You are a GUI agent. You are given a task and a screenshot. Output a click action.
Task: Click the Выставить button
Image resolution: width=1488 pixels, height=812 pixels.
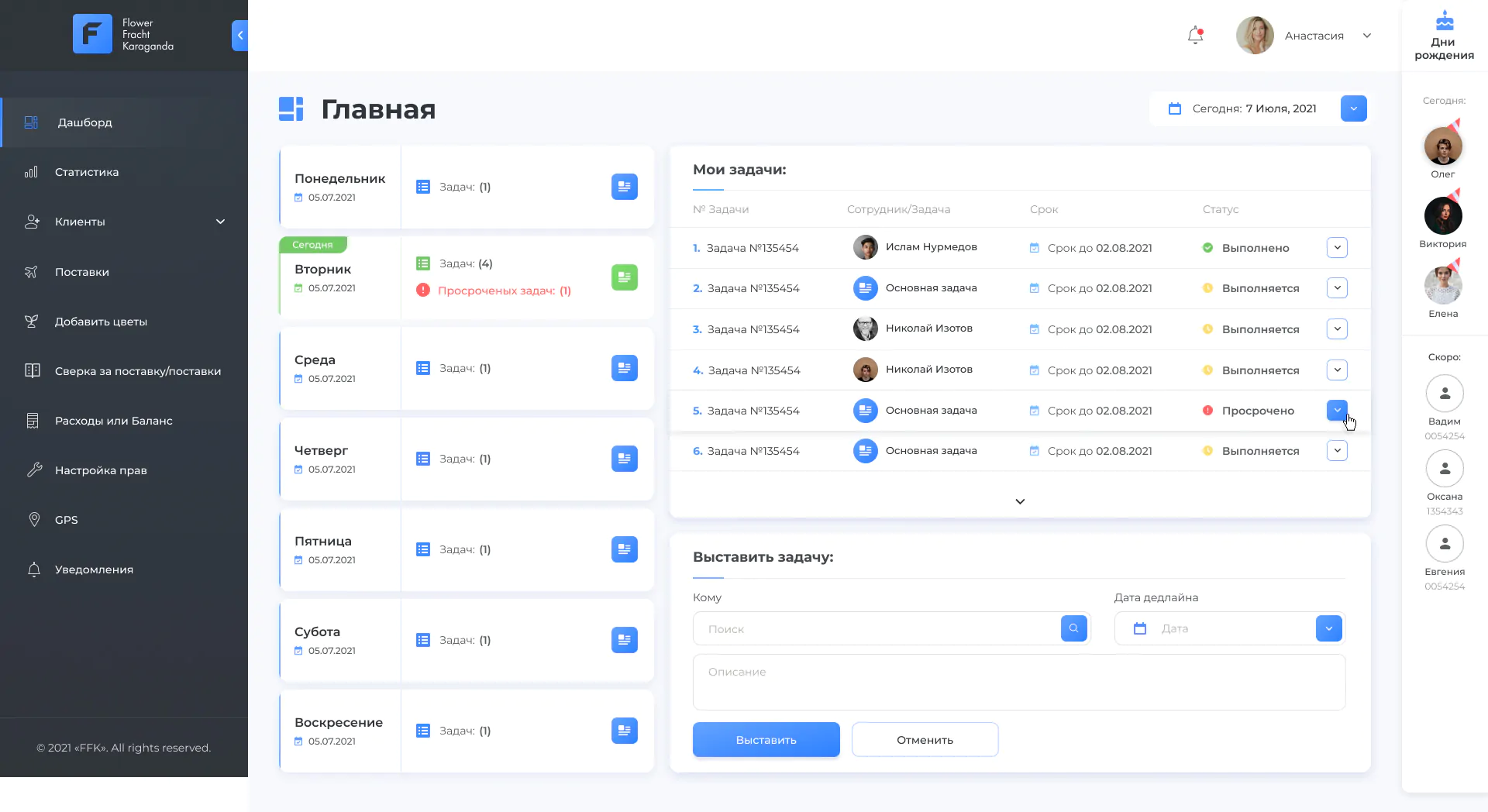766,740
